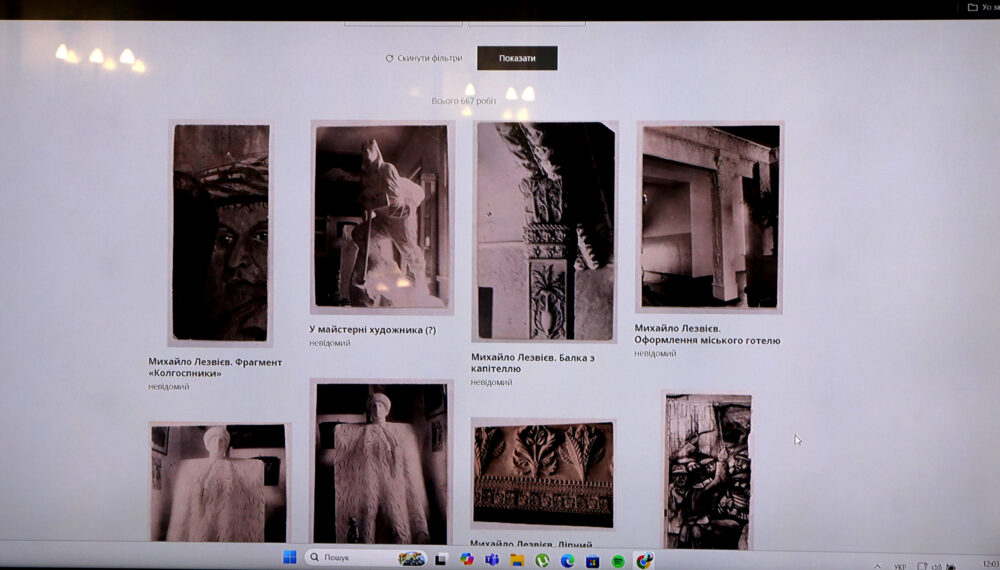
Task: Click the reset icon beside Скинути фільтри
Action: coord(389,58)
